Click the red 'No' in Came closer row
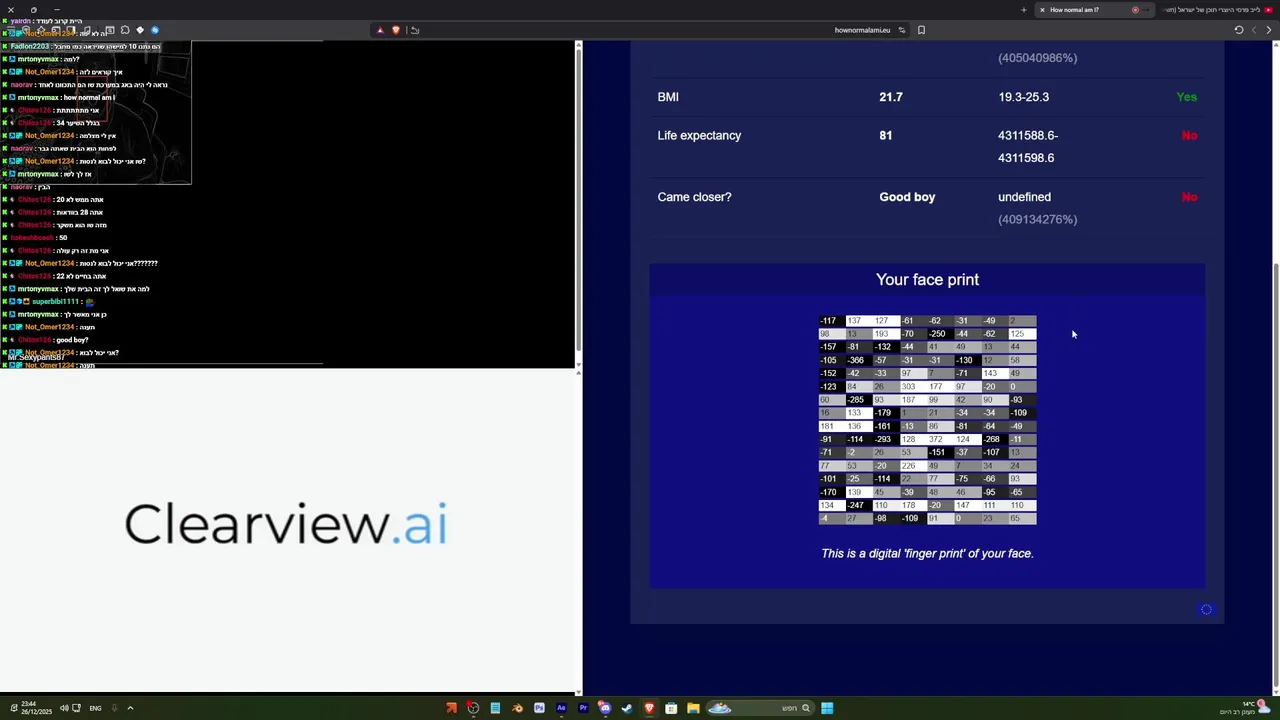The height and width of the screenshot is (720, 1280). click(x=1189, y=197)
